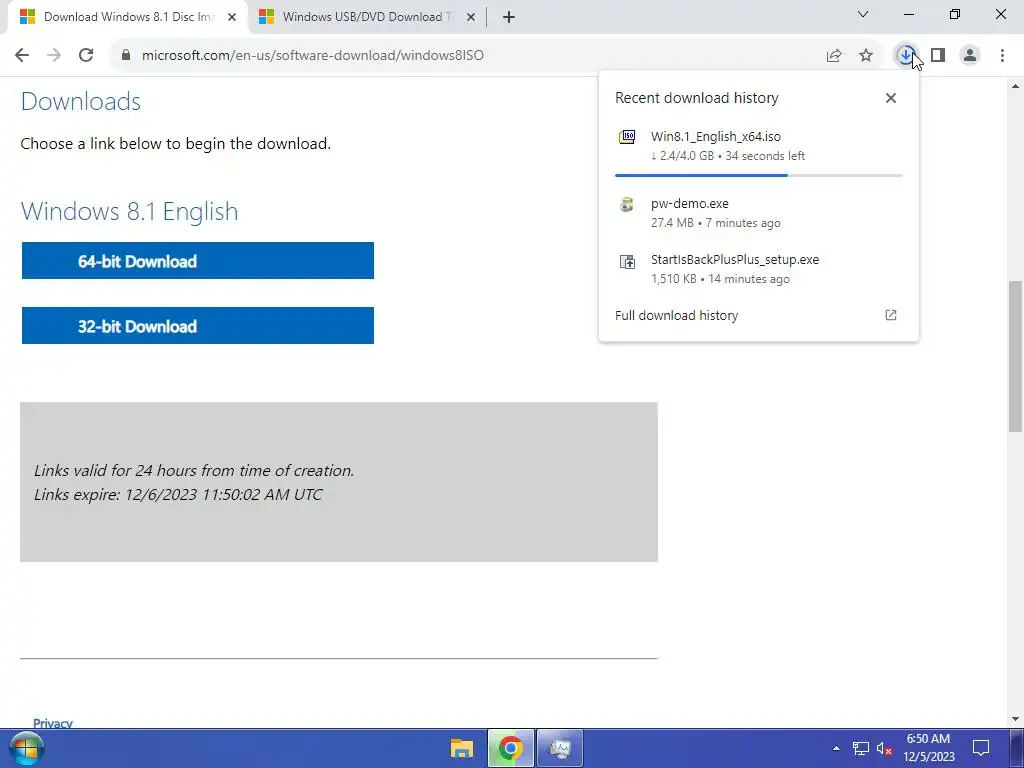Open the Windows Start button

click(26, 748)
